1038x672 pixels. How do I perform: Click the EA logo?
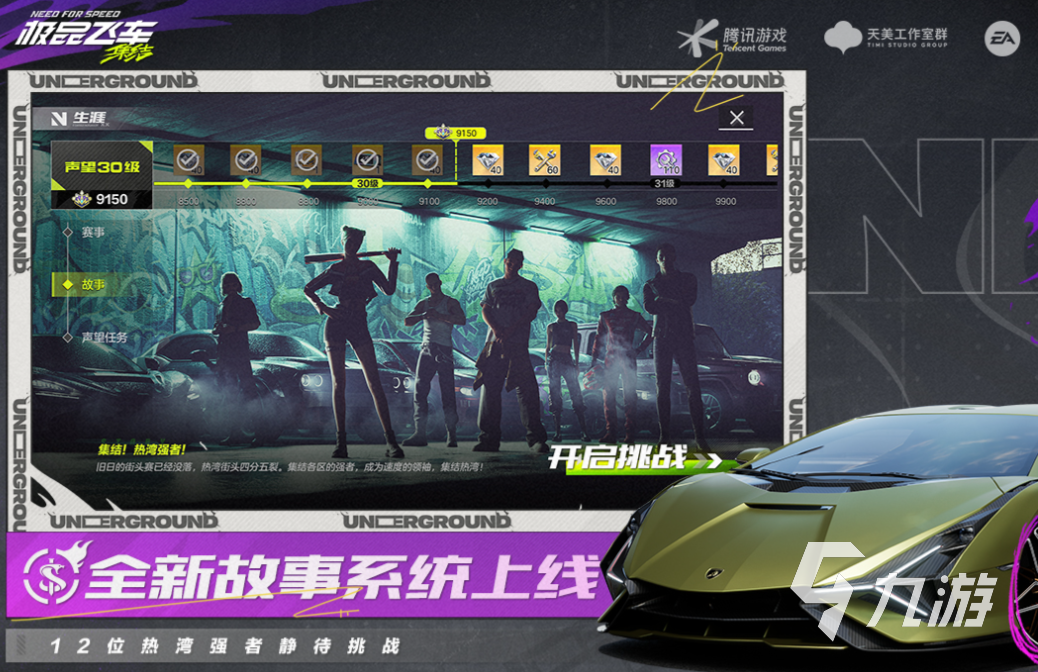(1000, 38)
